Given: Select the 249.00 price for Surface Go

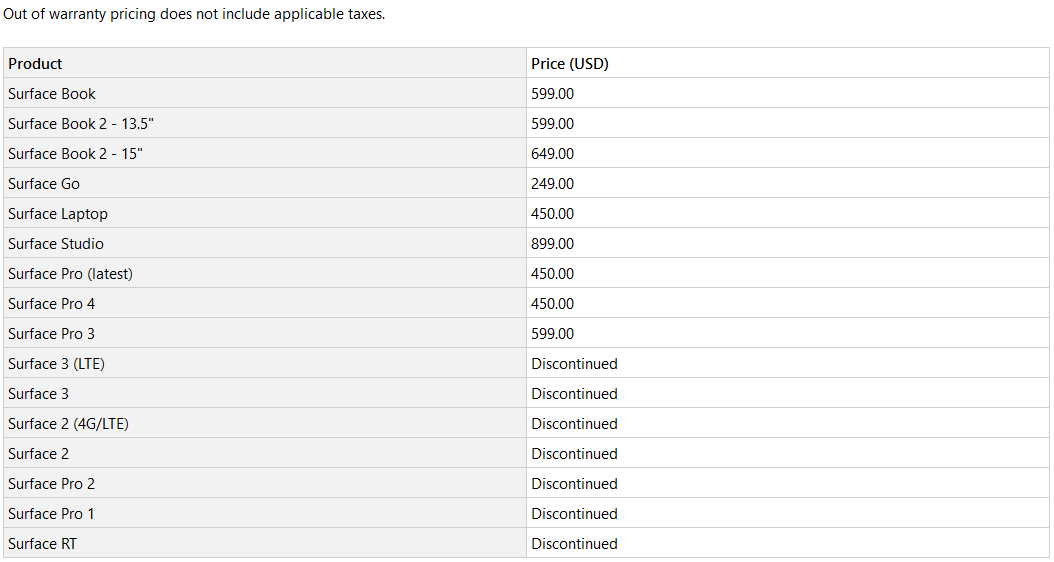Looking at the screenshot, I should pos(553,184).
